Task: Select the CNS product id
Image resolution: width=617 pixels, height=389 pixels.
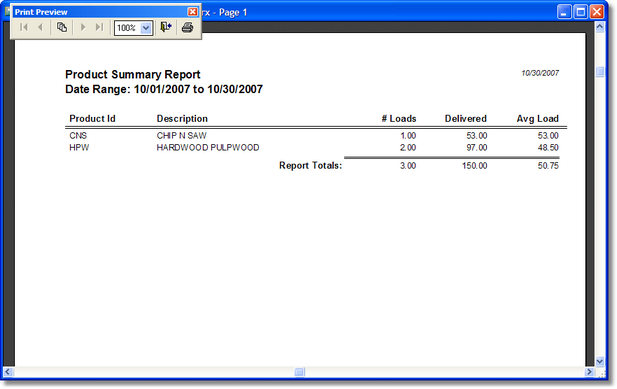Action: [78, 136]
